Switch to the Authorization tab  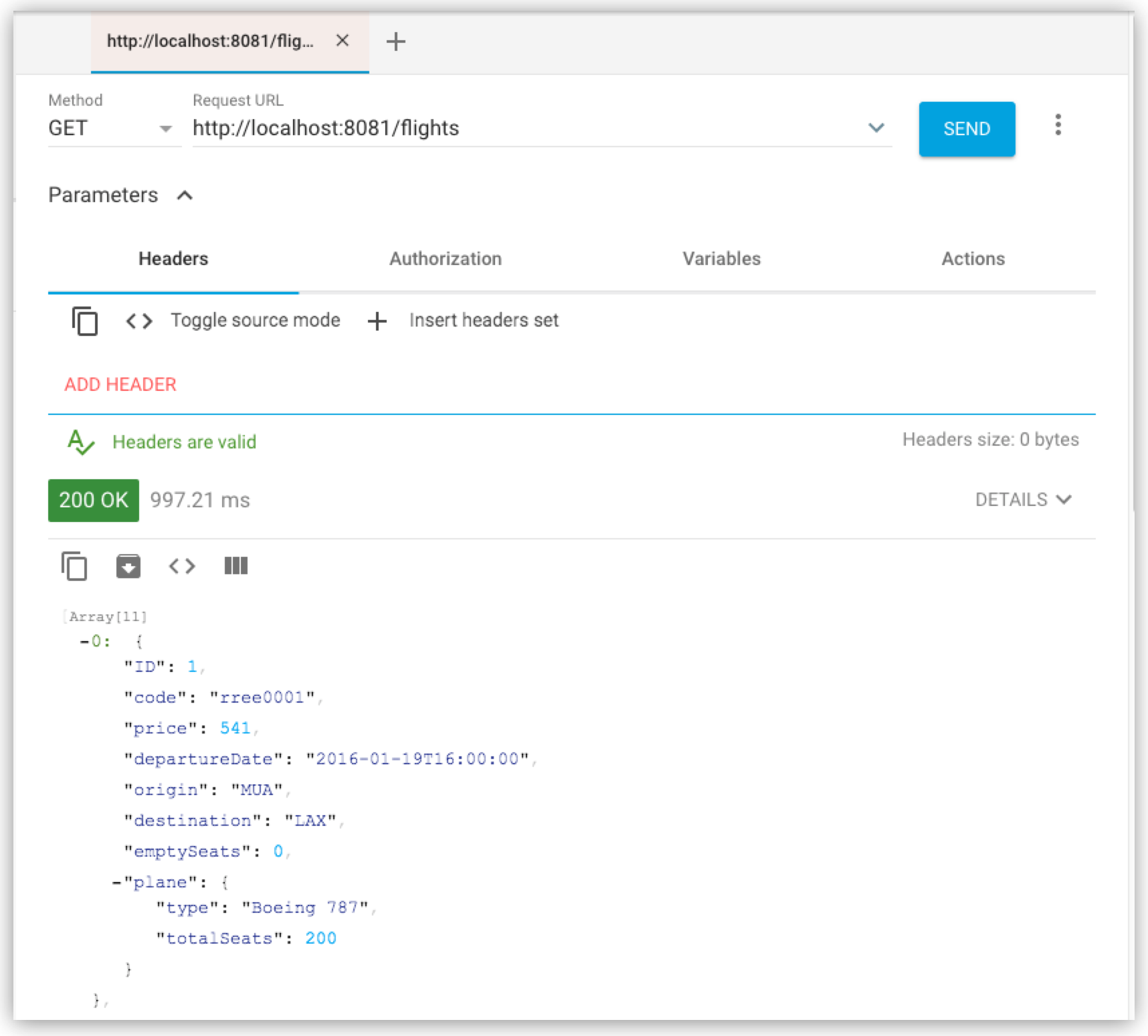point(445,259)
